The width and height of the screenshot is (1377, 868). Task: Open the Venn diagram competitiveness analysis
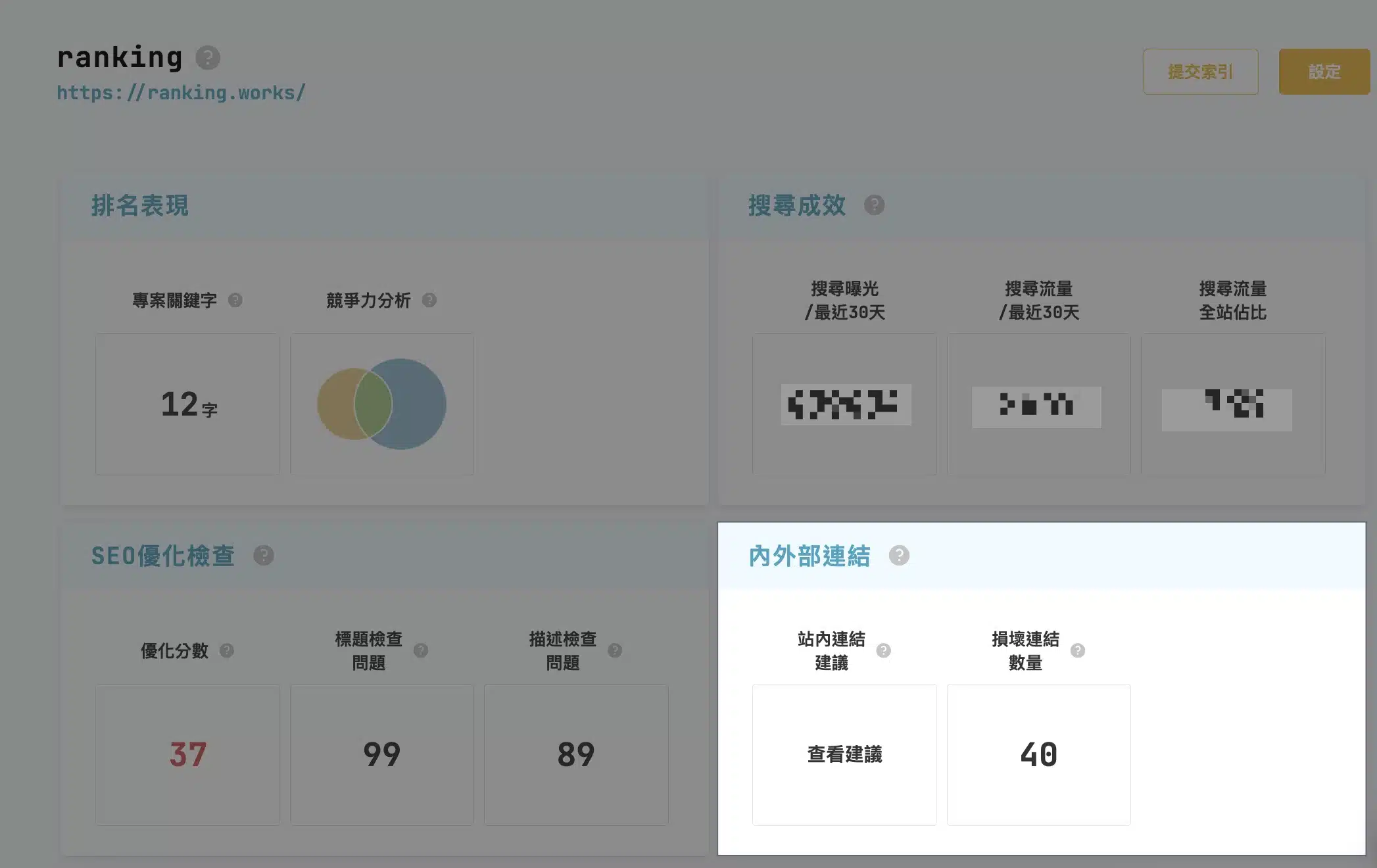click(381, 404)
